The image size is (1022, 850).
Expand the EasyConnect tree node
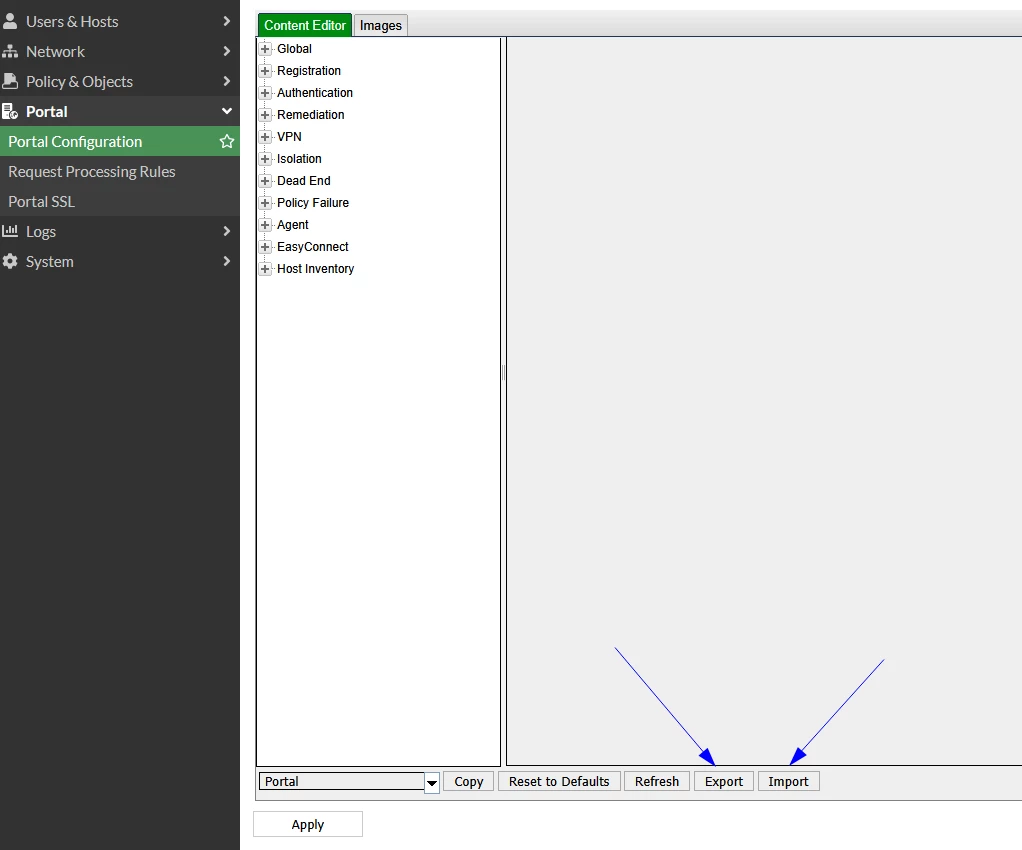(265, 247)
